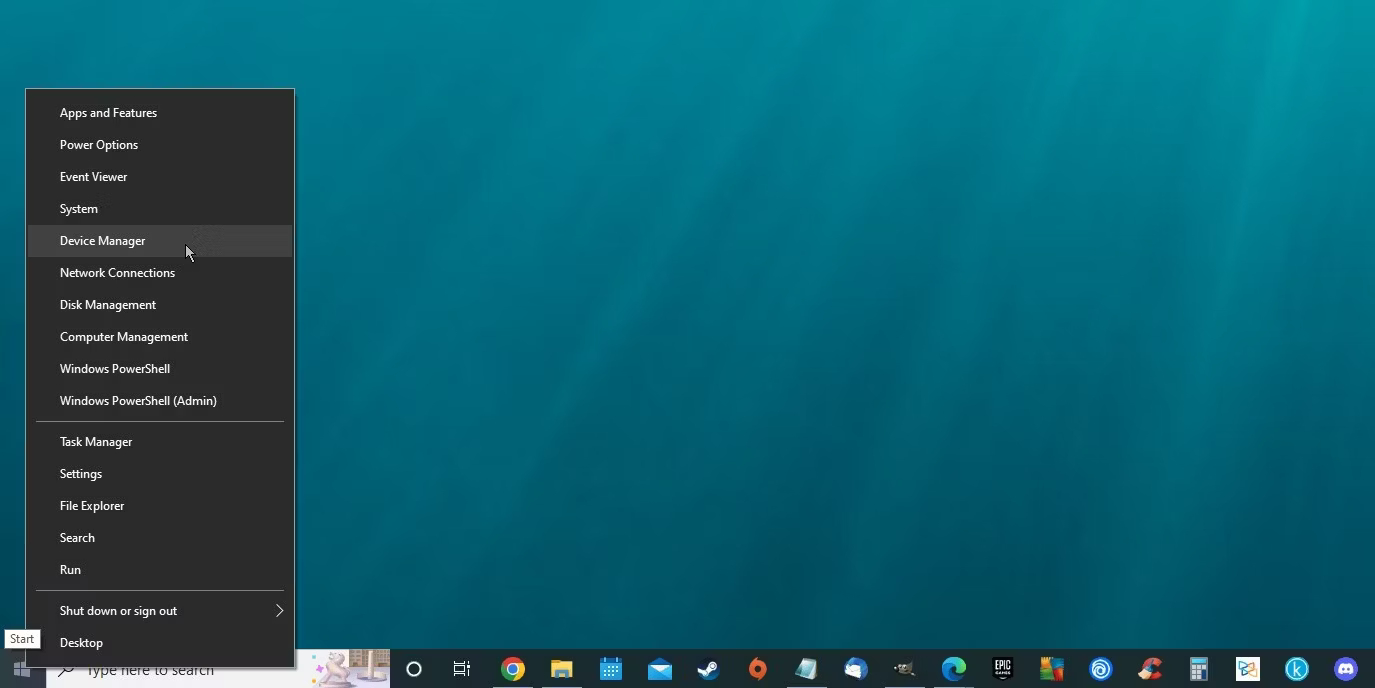Open Settings from the menu
This screenshot has height=688, width=1375.
tap(160, 474)
